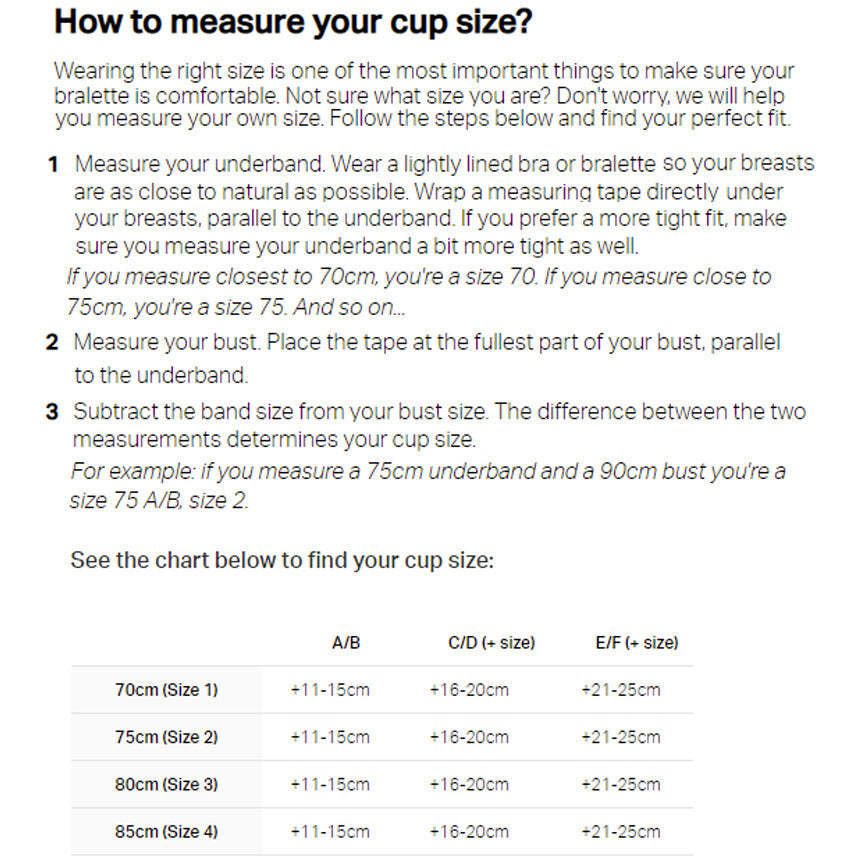This screenshot has height=856, width=856.
Task: Select the +21-25cm cell in 80cm row
Action: click(x=621, y=785)
